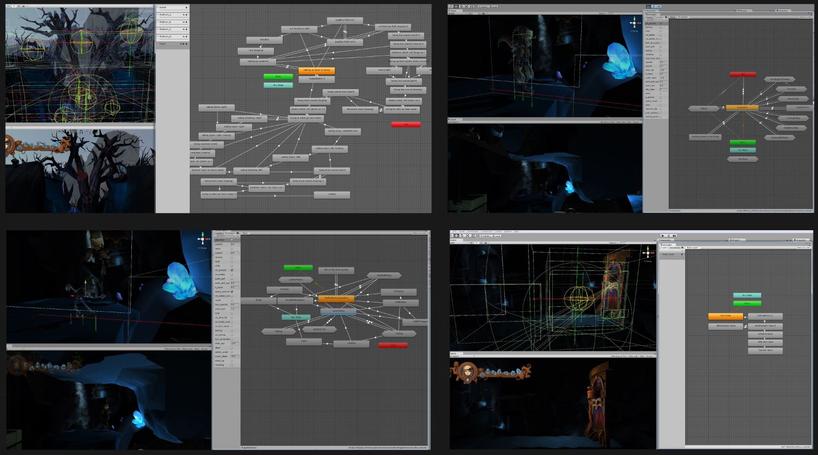Toggle the top parameter checkbox in the bottom-left animator

pos(234,243)
